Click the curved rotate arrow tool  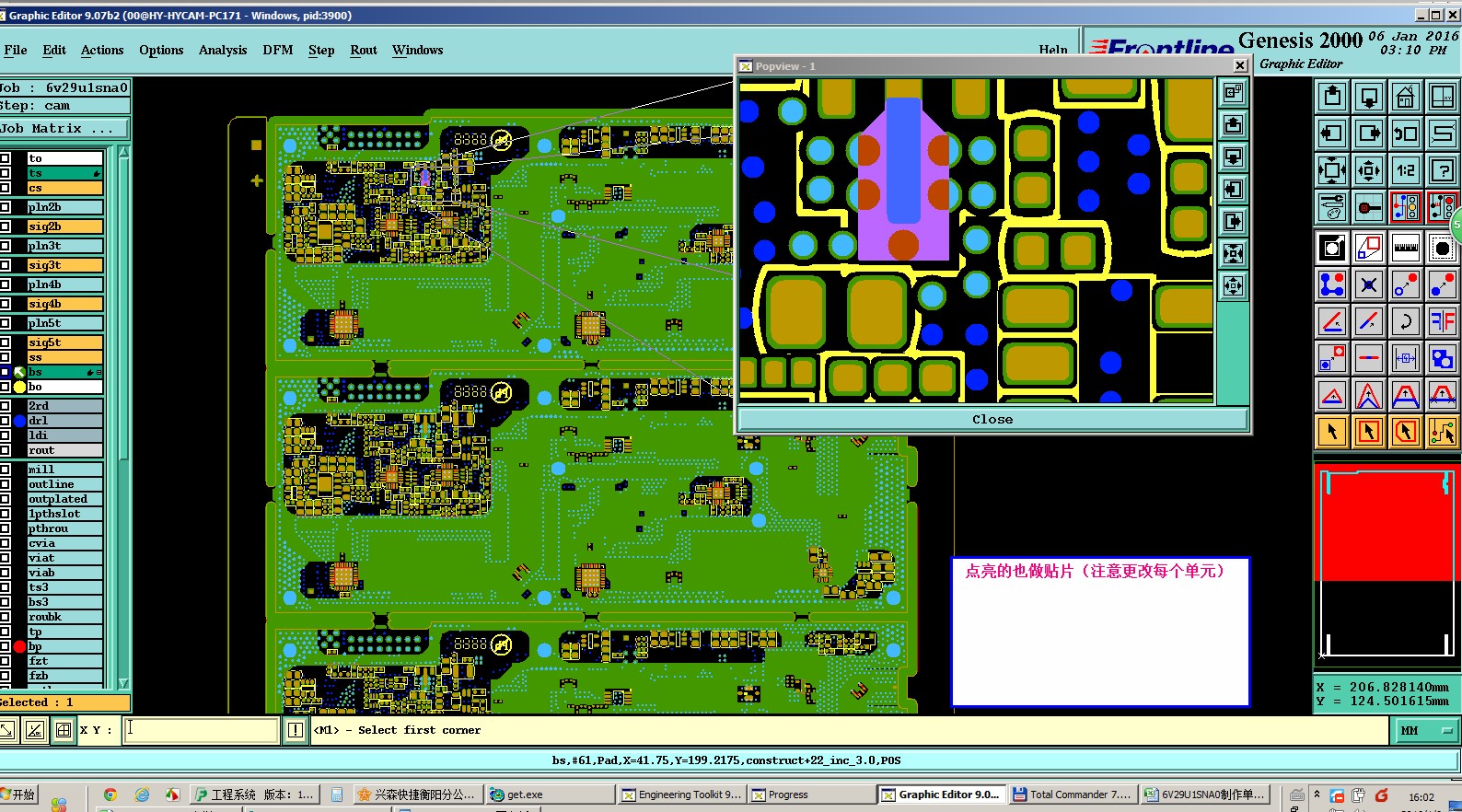coord(1406,321)
